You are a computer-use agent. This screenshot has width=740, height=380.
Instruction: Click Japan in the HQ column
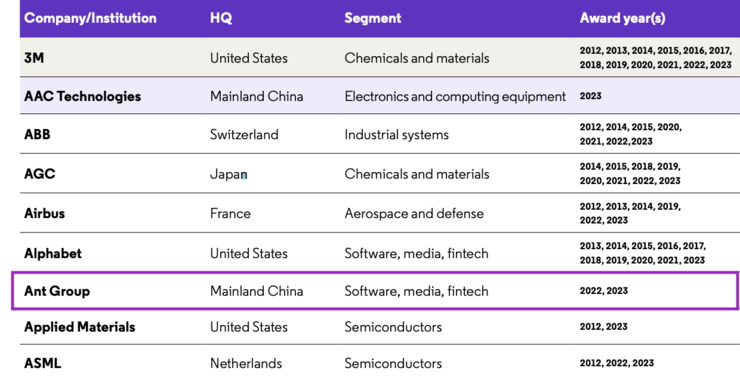228,174
